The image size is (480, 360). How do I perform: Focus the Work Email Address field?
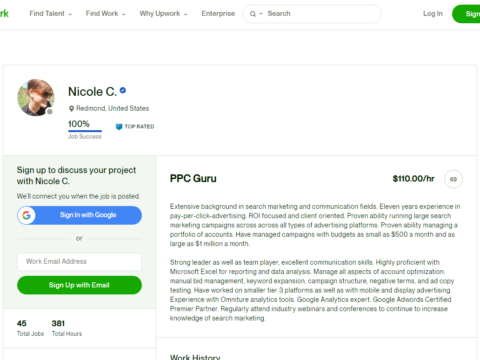click(79, 262)
